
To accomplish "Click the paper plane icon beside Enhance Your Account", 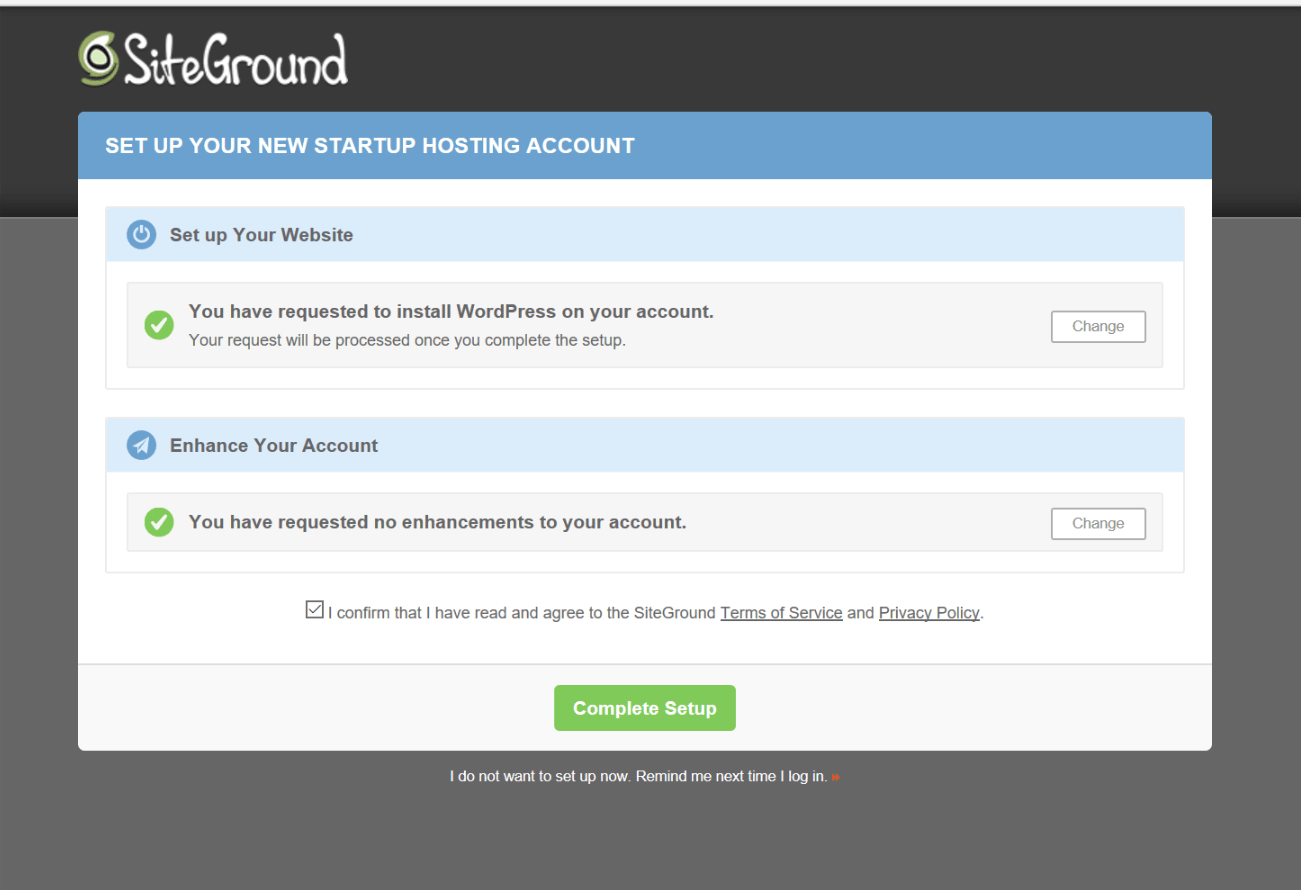I will tap(141, 445).
